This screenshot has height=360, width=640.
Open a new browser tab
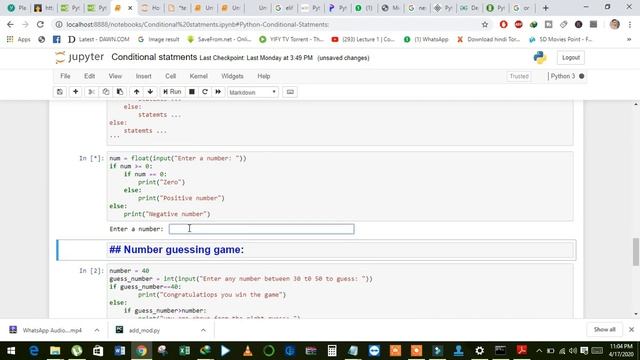click(x=545, y=8)
